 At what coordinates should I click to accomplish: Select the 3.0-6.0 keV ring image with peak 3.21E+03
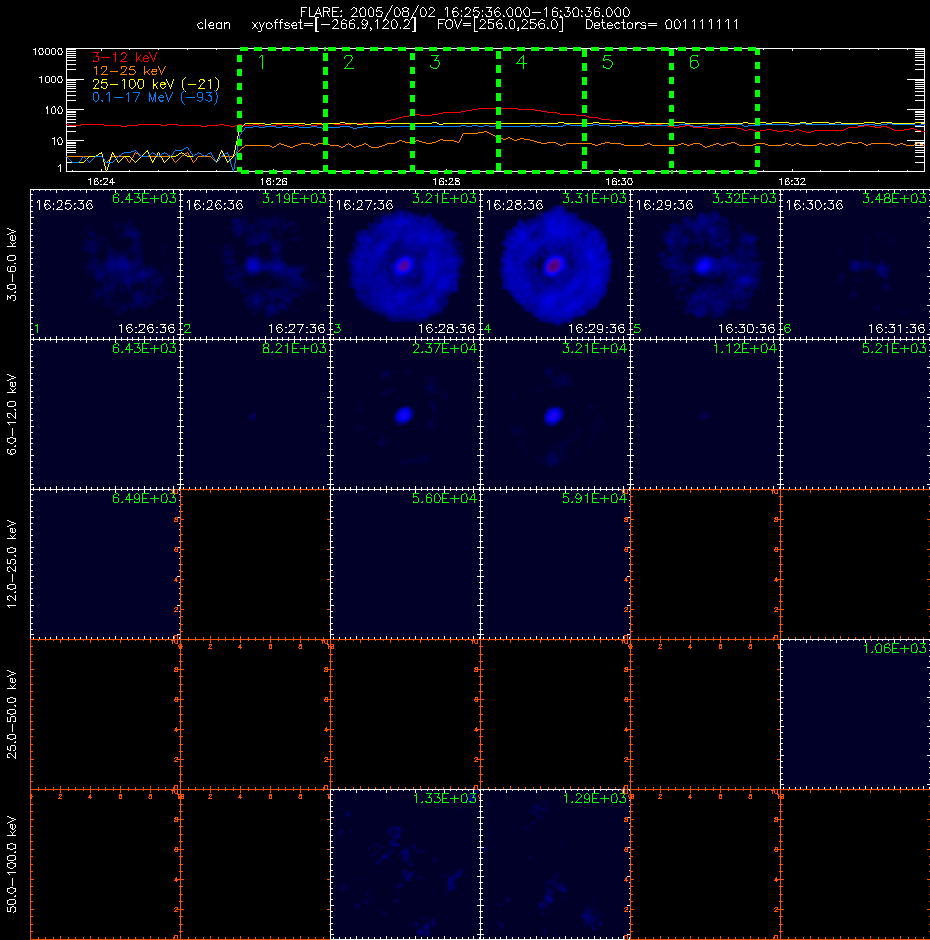pos(405,264)
